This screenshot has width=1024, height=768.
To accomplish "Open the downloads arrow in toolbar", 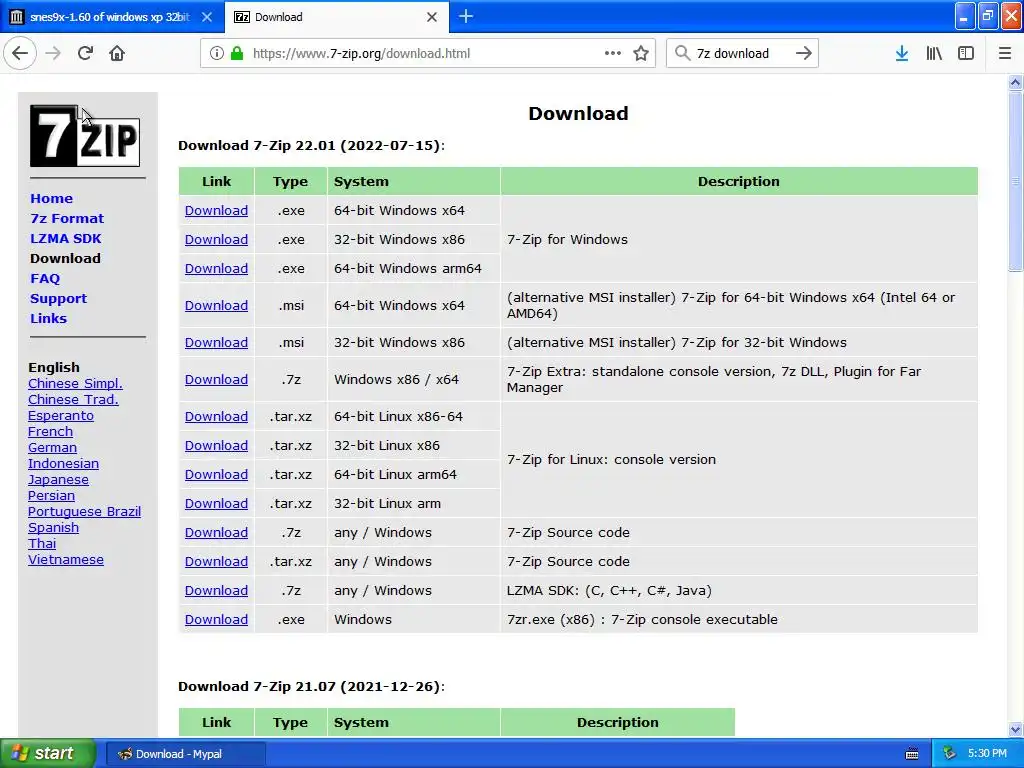I will (x=902, y=54).
